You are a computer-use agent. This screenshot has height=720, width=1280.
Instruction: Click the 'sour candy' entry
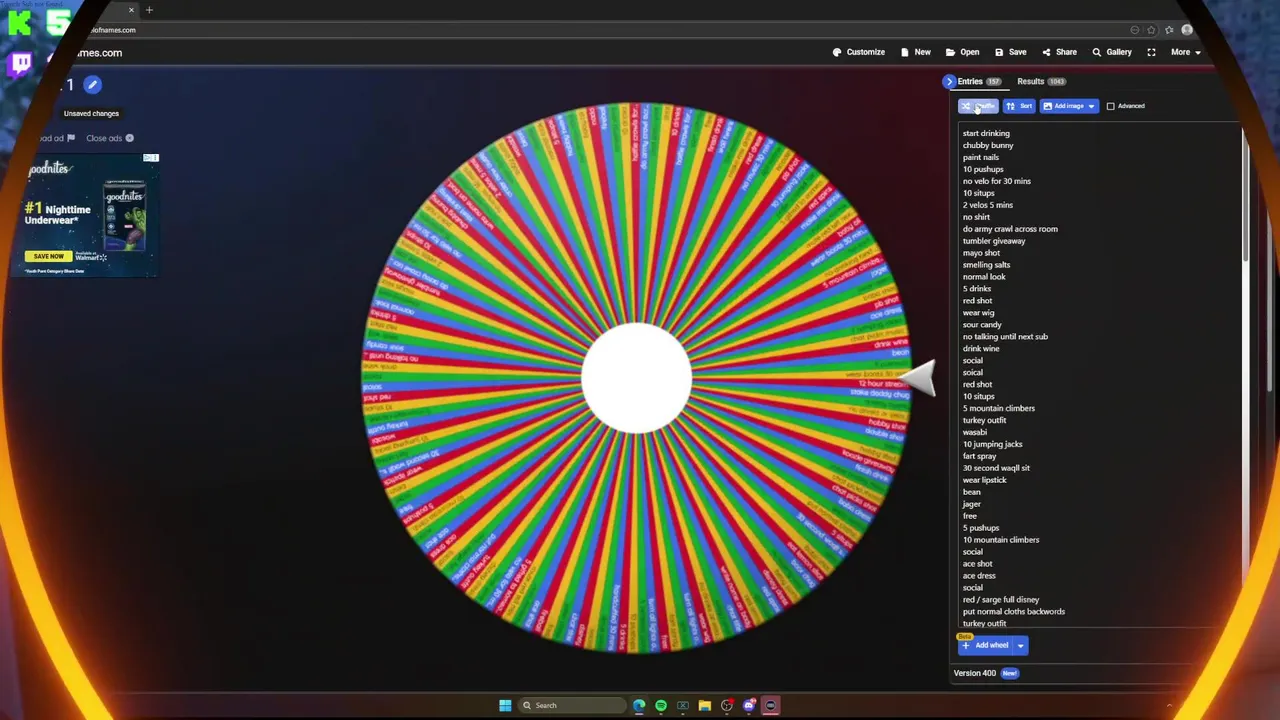click(x=982, y=324)
